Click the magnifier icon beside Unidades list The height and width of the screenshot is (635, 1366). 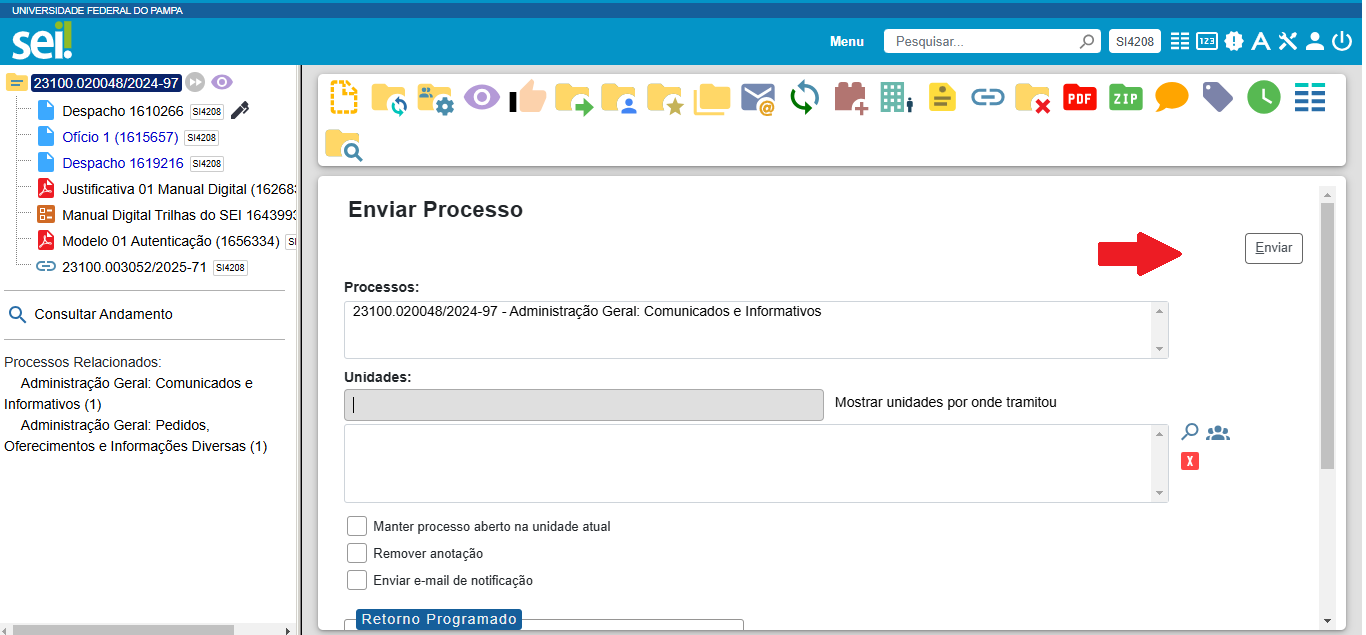click(1189, 432)
